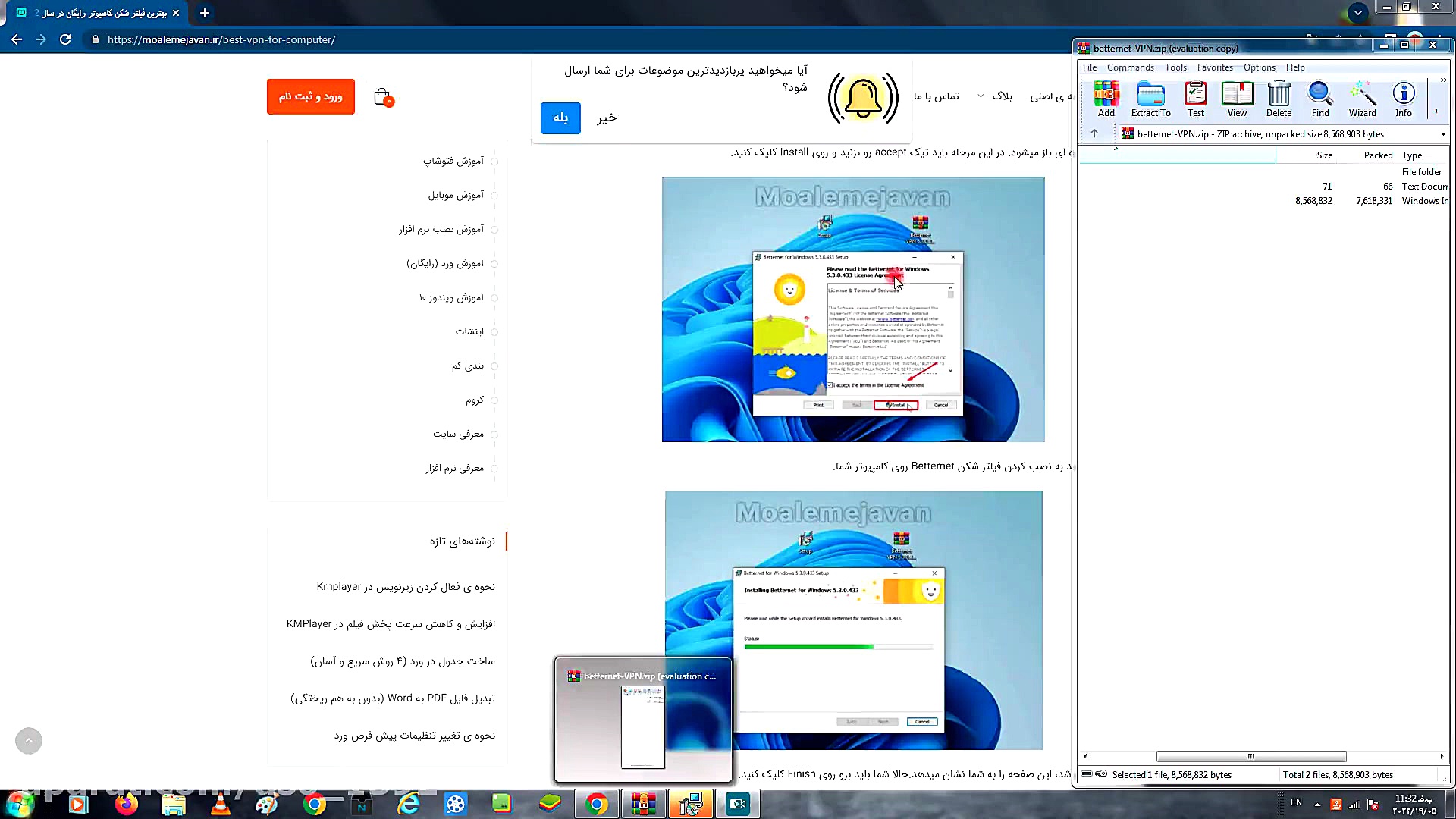
Task: Click the EN language indicator
Action: pyautogui.click(x=1296, y=802)
